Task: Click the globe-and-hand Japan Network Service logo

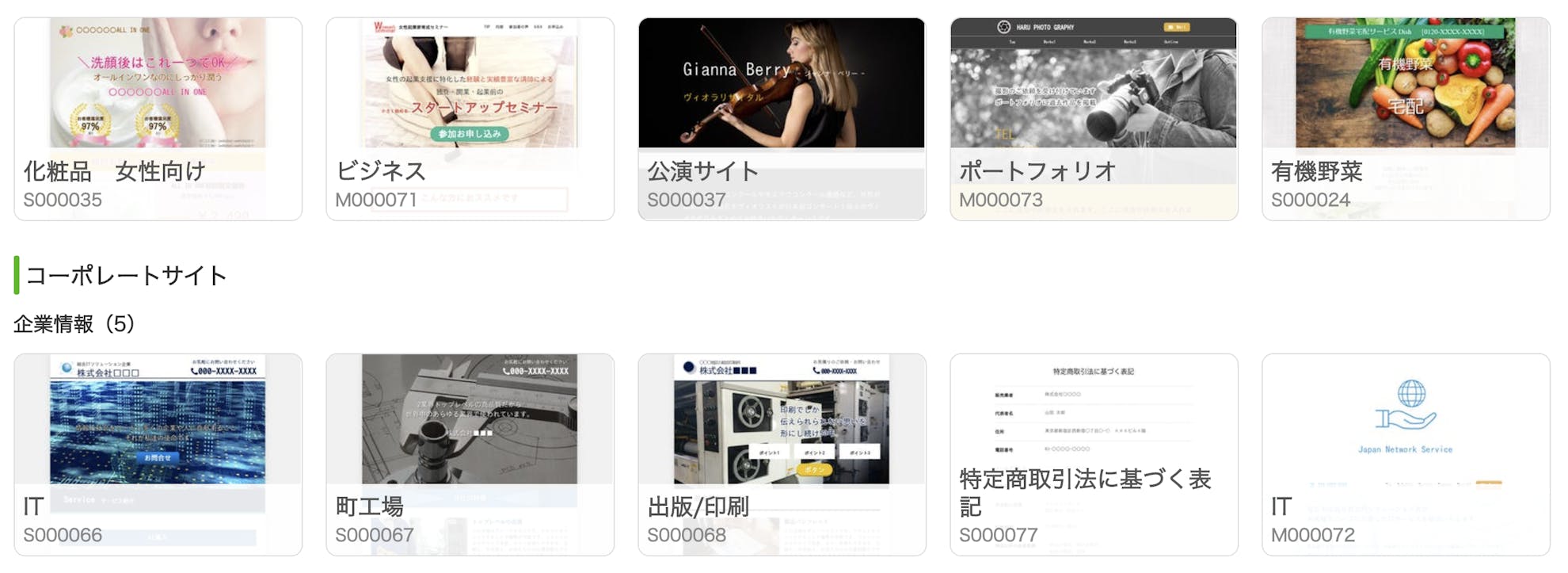Action: pyautogui.click(x=1406, y=404)
